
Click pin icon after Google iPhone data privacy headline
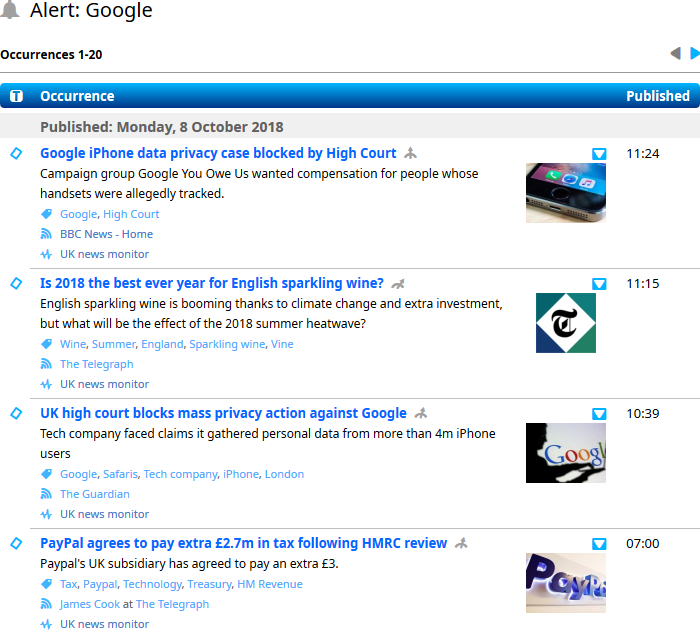pos(410,154)
